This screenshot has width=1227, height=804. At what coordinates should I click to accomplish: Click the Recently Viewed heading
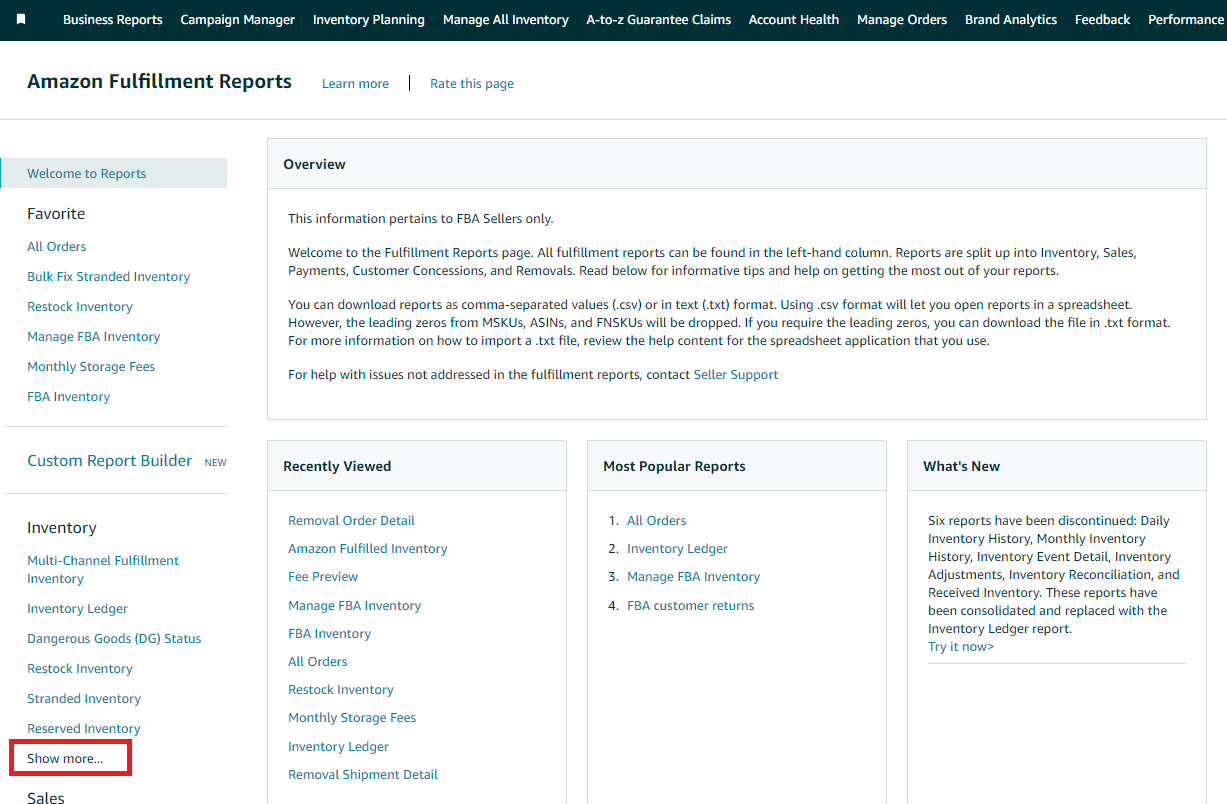click(x=337, y=466)
